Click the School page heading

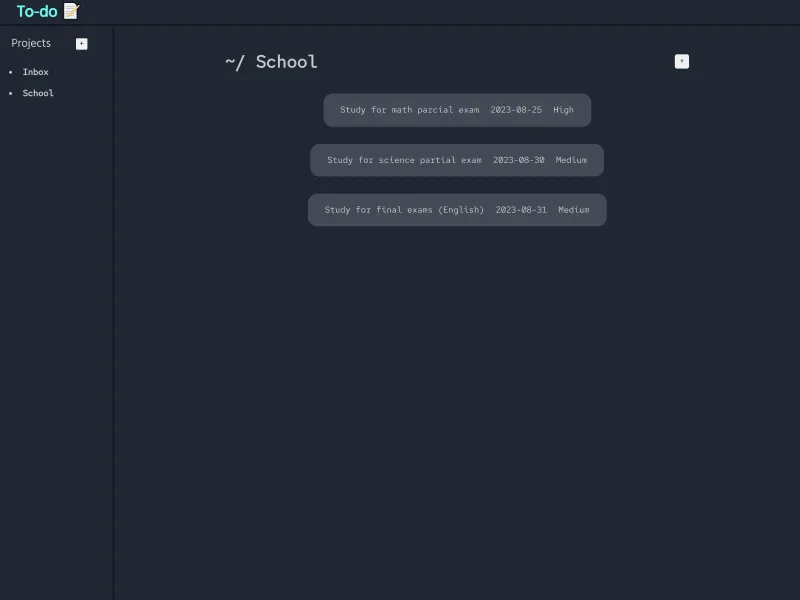(x=285, y=61)
